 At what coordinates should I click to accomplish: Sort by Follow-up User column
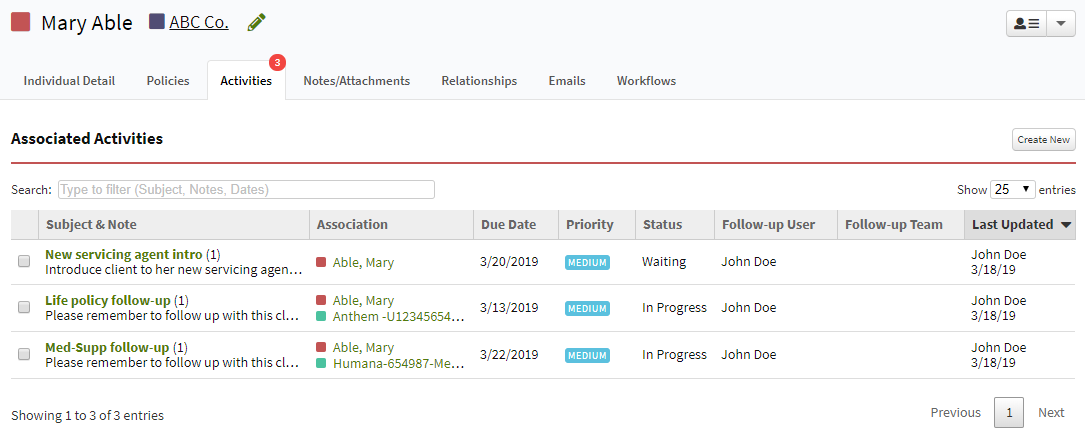click(776, 224)
